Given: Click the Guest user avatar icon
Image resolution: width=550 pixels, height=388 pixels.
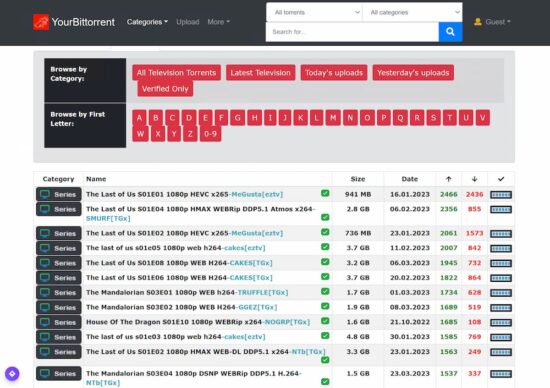Looking at the screenshot, I should 477,22.
